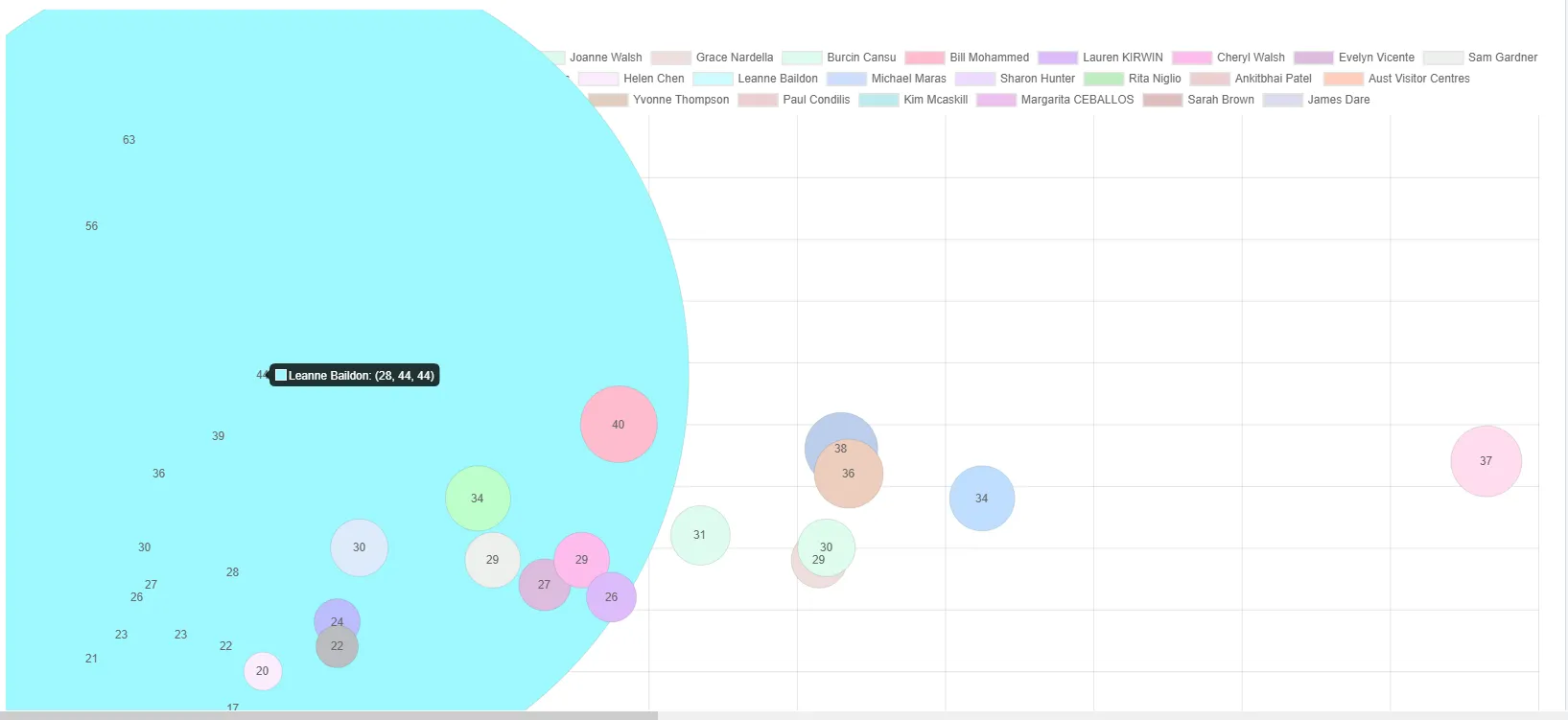Toggle the Grace Nardella legend entry
Viewport: 1568px width, 720px height.
pos(712,58)
